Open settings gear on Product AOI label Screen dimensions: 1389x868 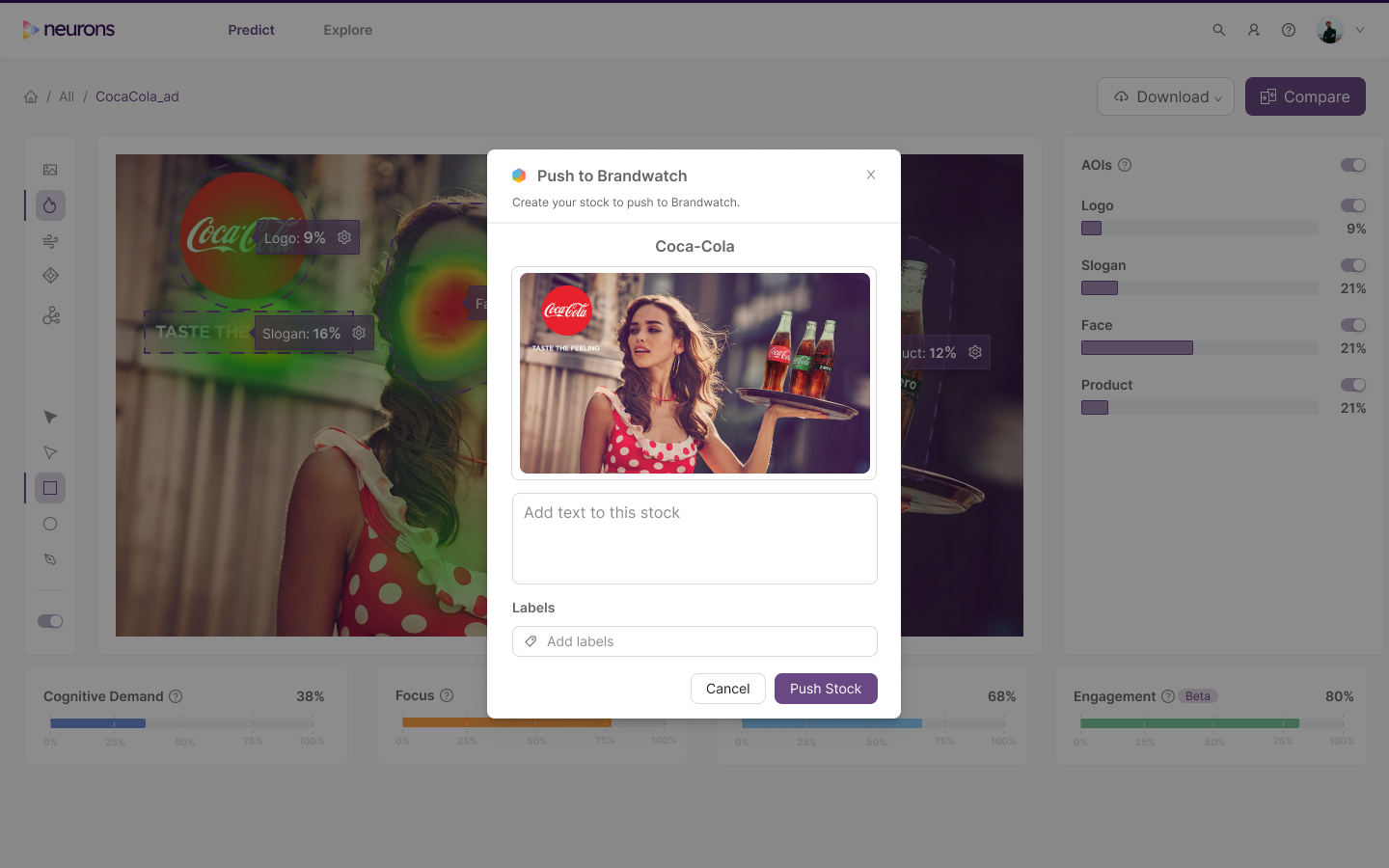(x=975, y=352)
